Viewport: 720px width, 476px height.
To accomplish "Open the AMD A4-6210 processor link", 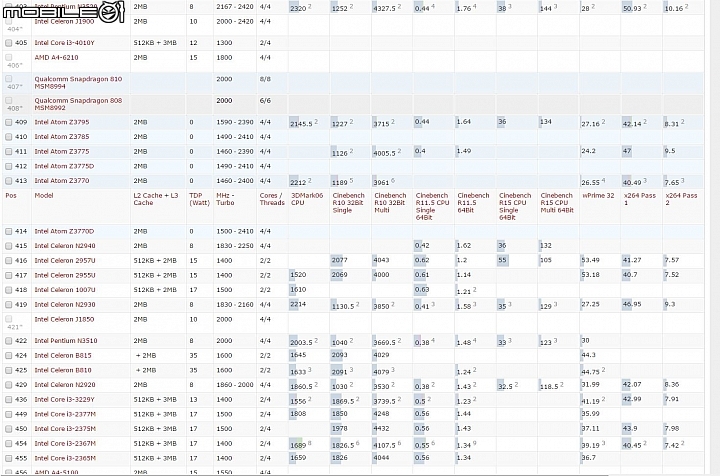I will (x=56, y=57).
